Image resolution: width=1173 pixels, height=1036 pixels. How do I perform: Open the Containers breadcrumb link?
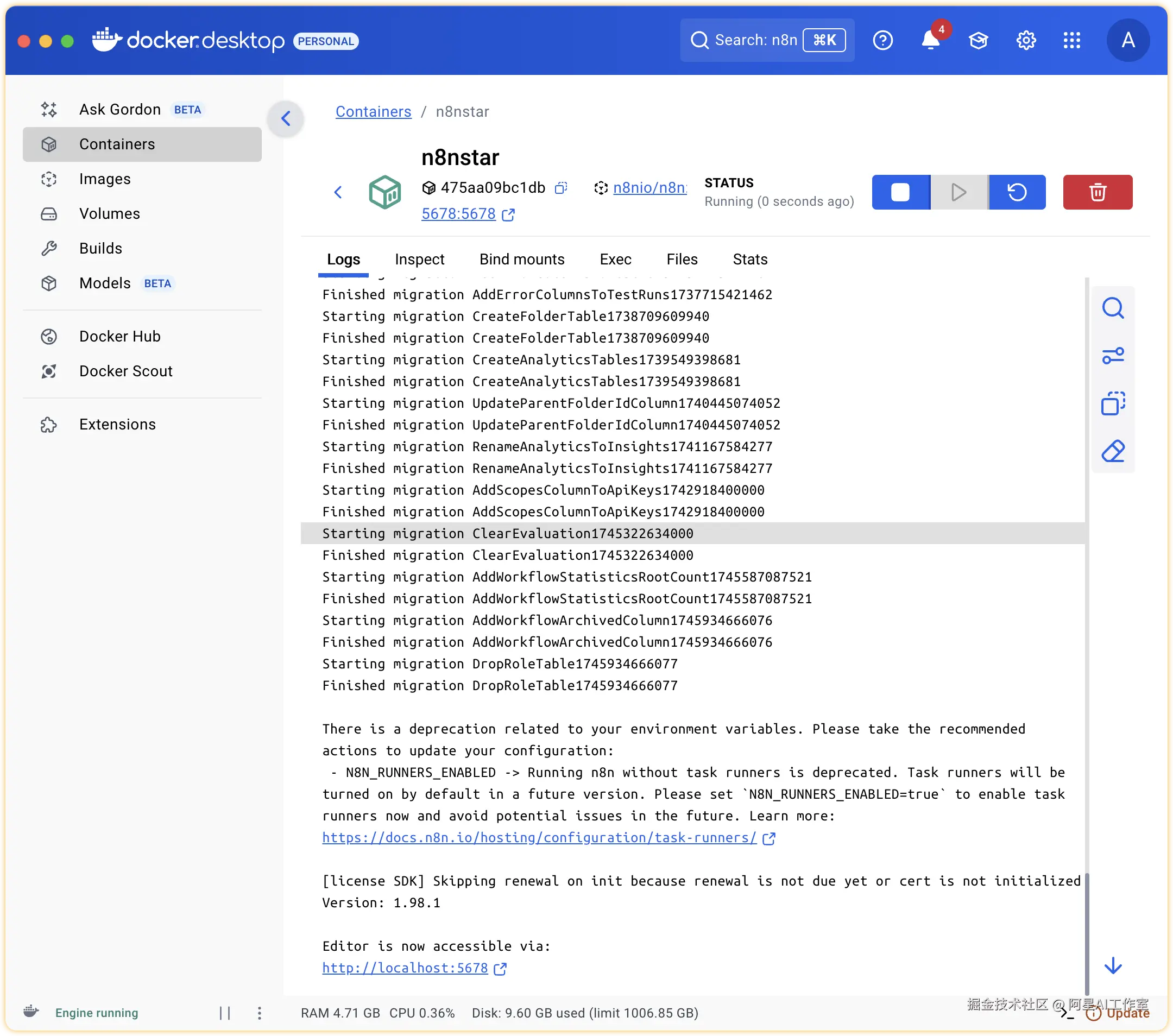point(373,111)
